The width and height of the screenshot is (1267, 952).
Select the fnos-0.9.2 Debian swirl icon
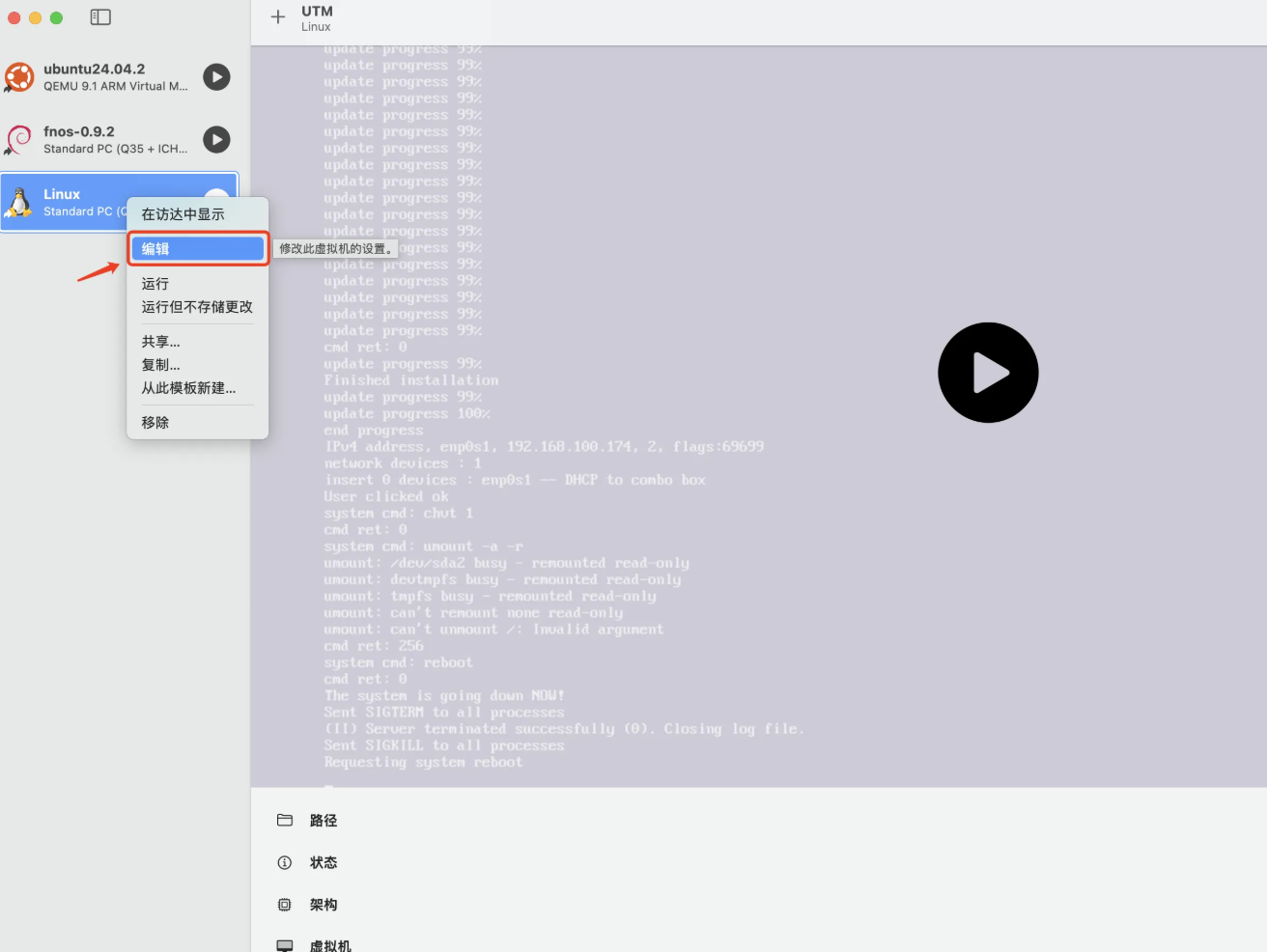pyautogui.click(x=19, y=140)
